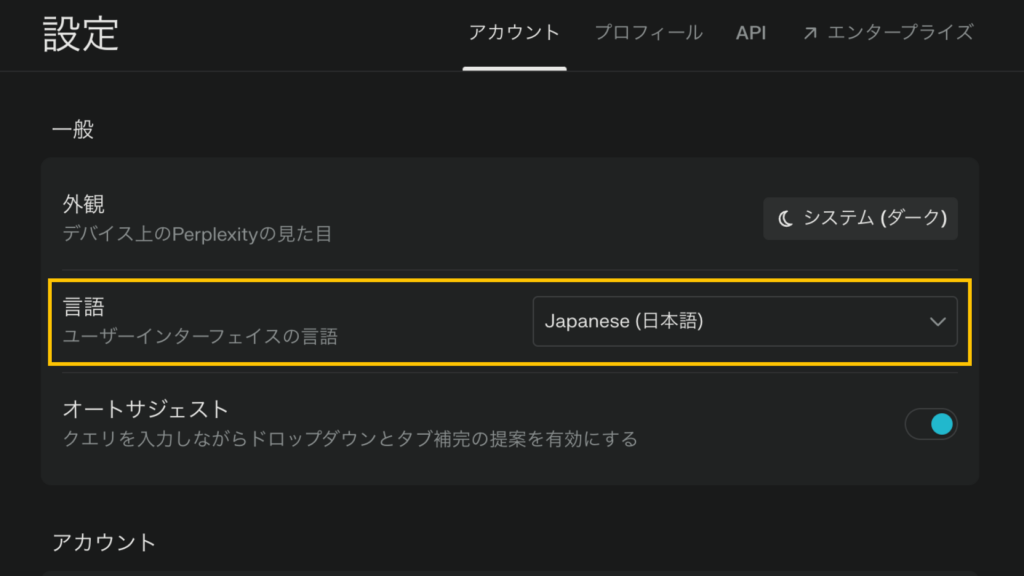Open the システム (ダーク) theme selector

860,218
